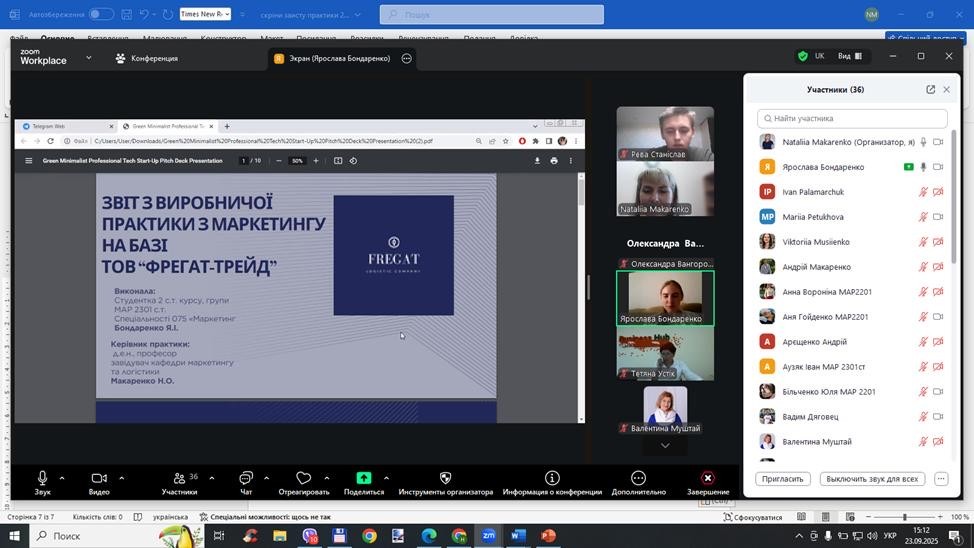Image resolution: width=974 pixels, height=548 pixels.
Task: Open host tools (Инструменты организатора)
Action: click(445, 478)
